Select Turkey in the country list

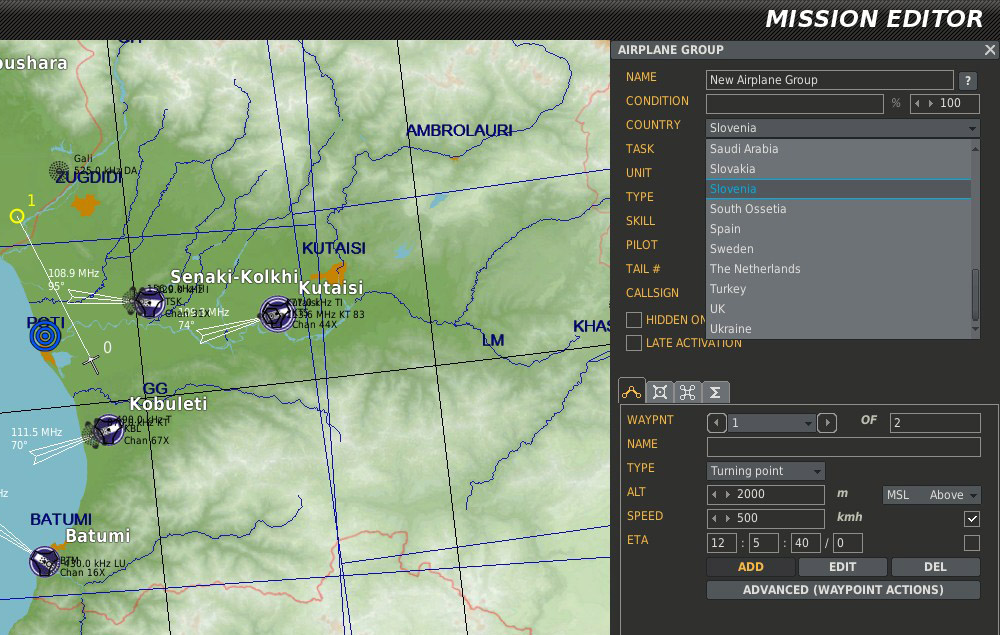tap(728, 289)
